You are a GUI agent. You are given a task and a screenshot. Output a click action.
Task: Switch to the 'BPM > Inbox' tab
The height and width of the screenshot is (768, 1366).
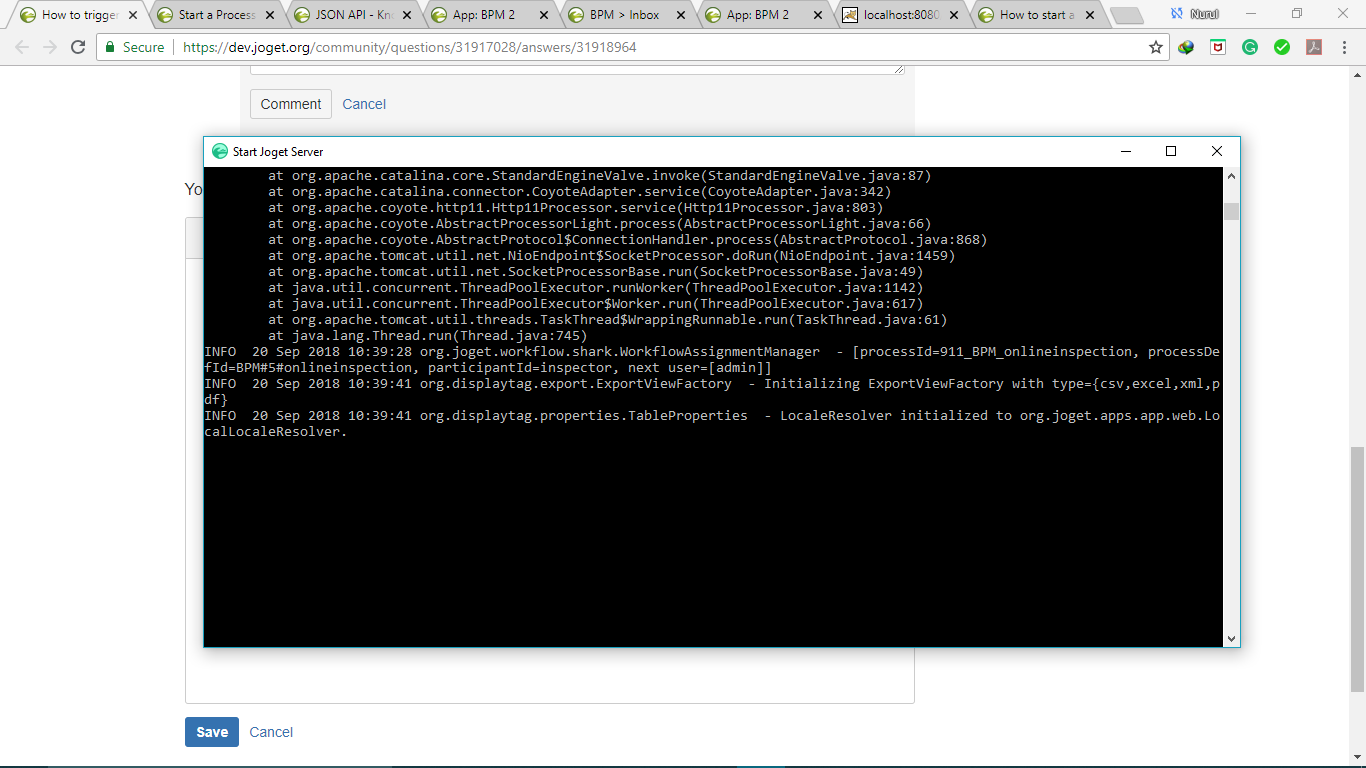pyautogui.click(x=625, y=15)
